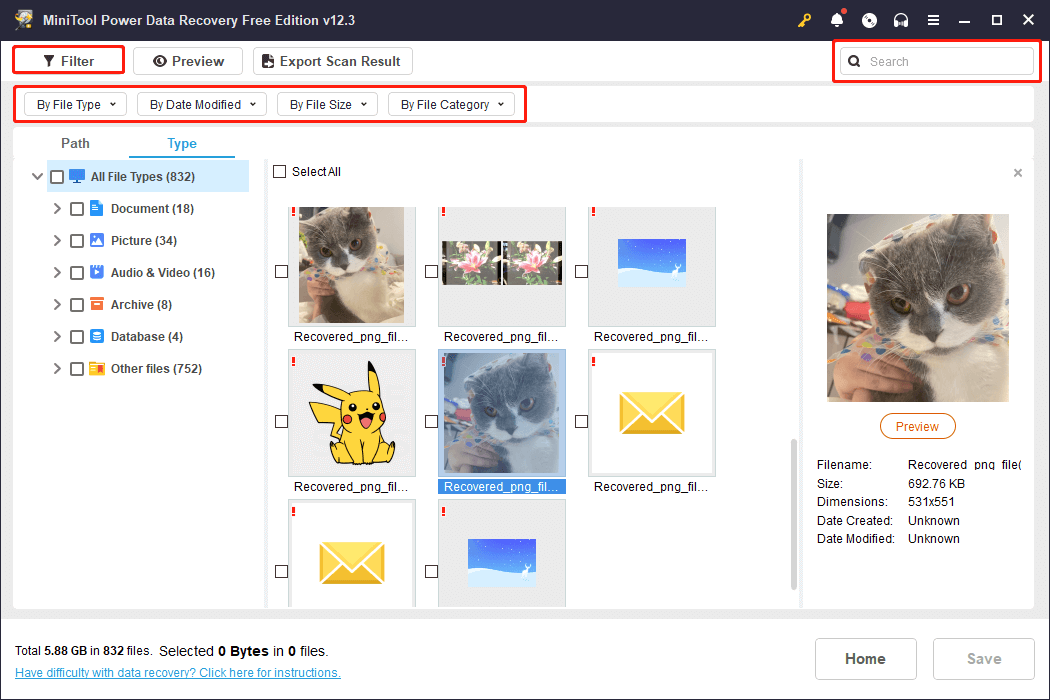Check the flowers image checkbox

coord(431,271)
